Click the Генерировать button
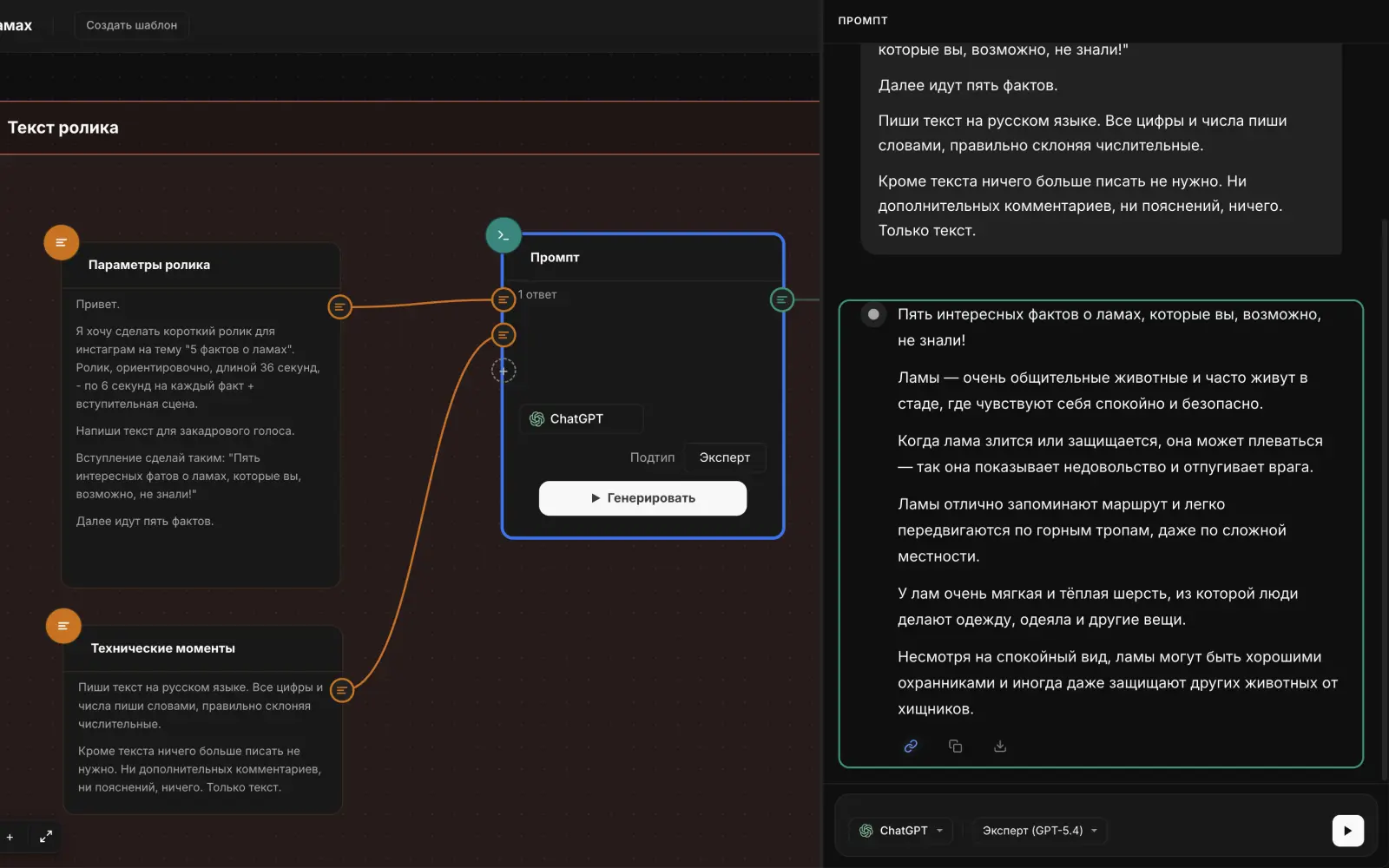 642,498
